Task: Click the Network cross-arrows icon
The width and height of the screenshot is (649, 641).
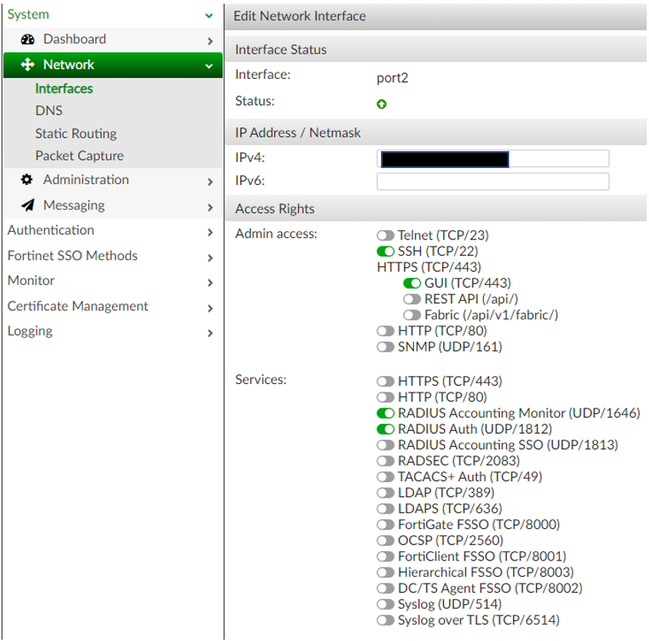Action: [x=27, y=65]
